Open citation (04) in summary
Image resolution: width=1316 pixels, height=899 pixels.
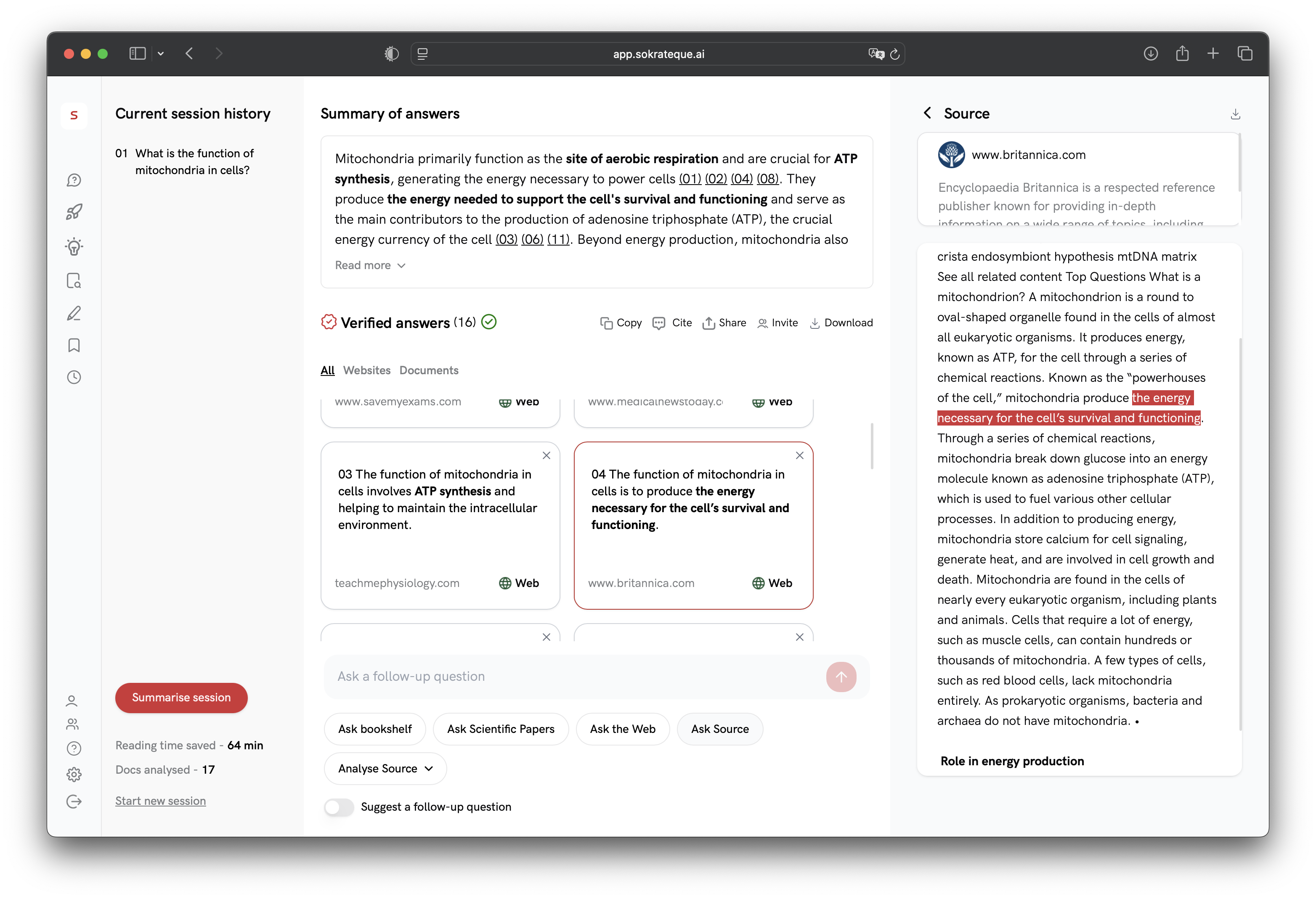(741, 179)
